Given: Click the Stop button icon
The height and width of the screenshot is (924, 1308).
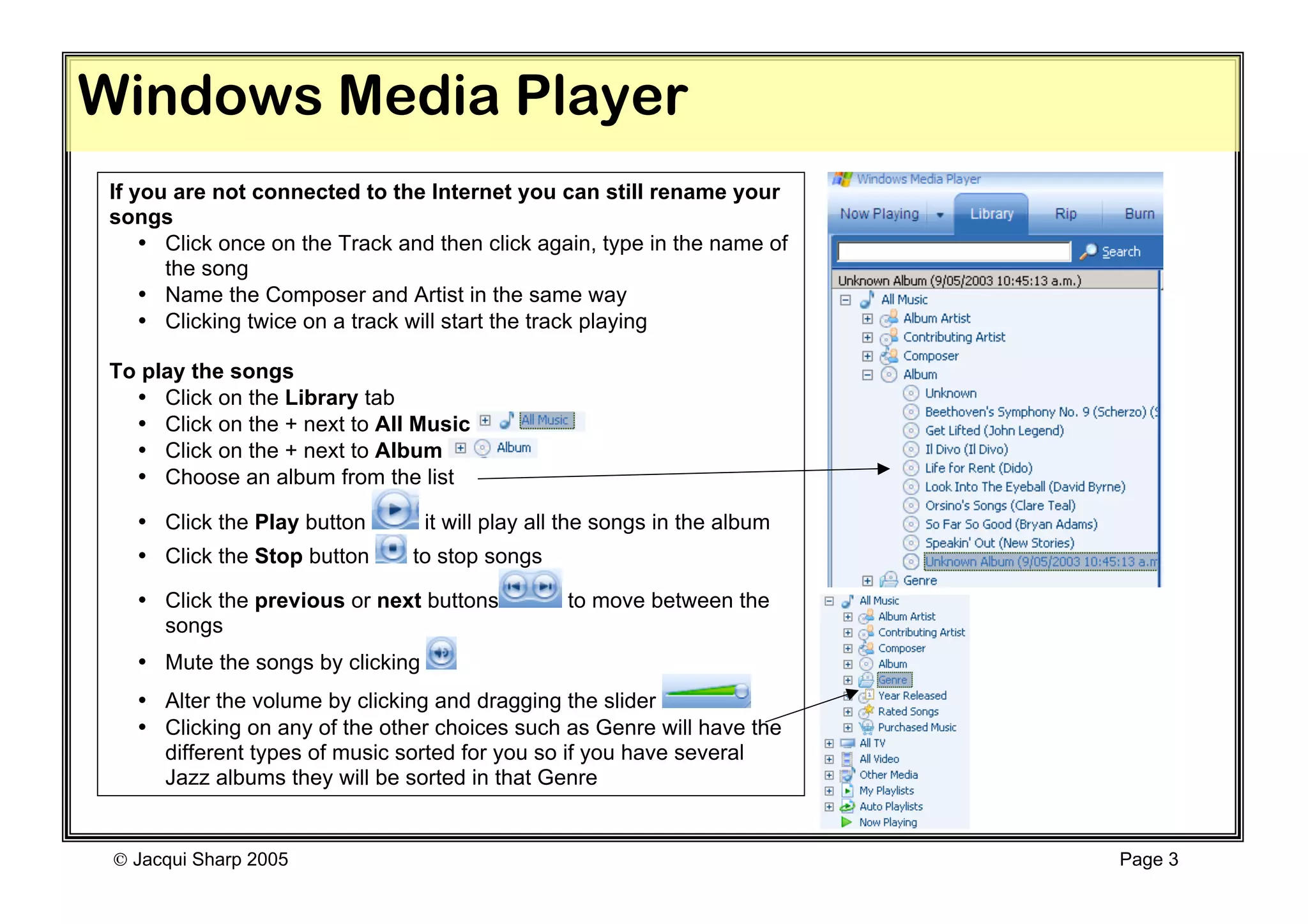Looking at the screenshot, I should [392, 549].
